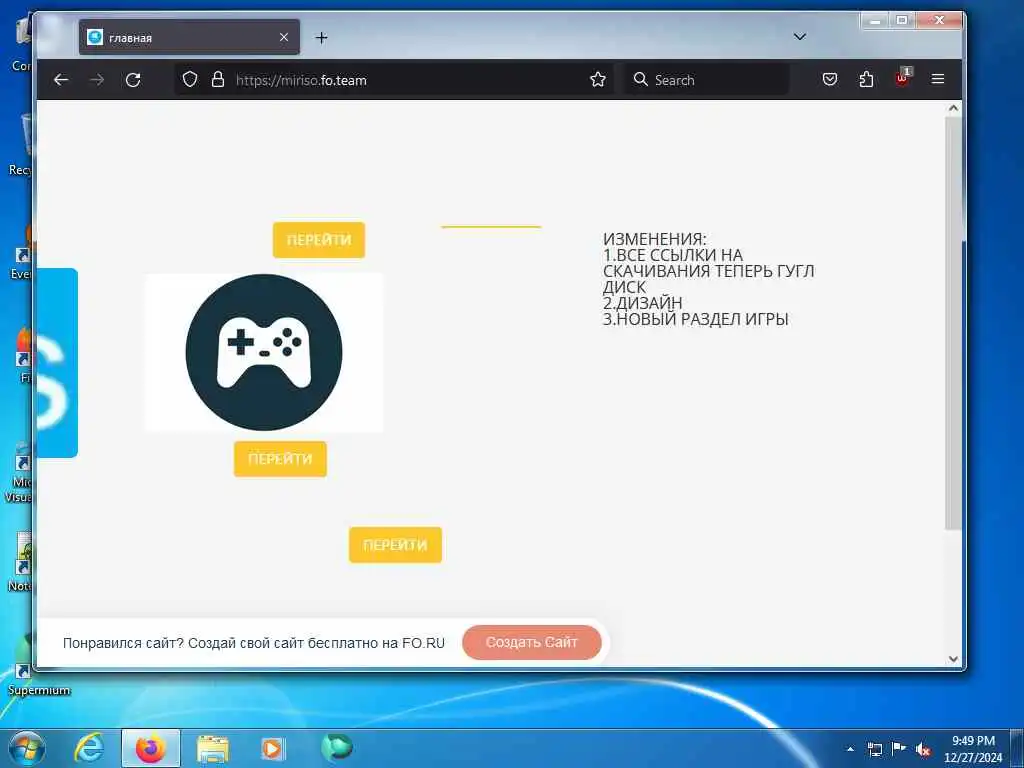Open the Save to Pocket icon
The height and width of the screenshot is (768, 1024).
point(829,80)
